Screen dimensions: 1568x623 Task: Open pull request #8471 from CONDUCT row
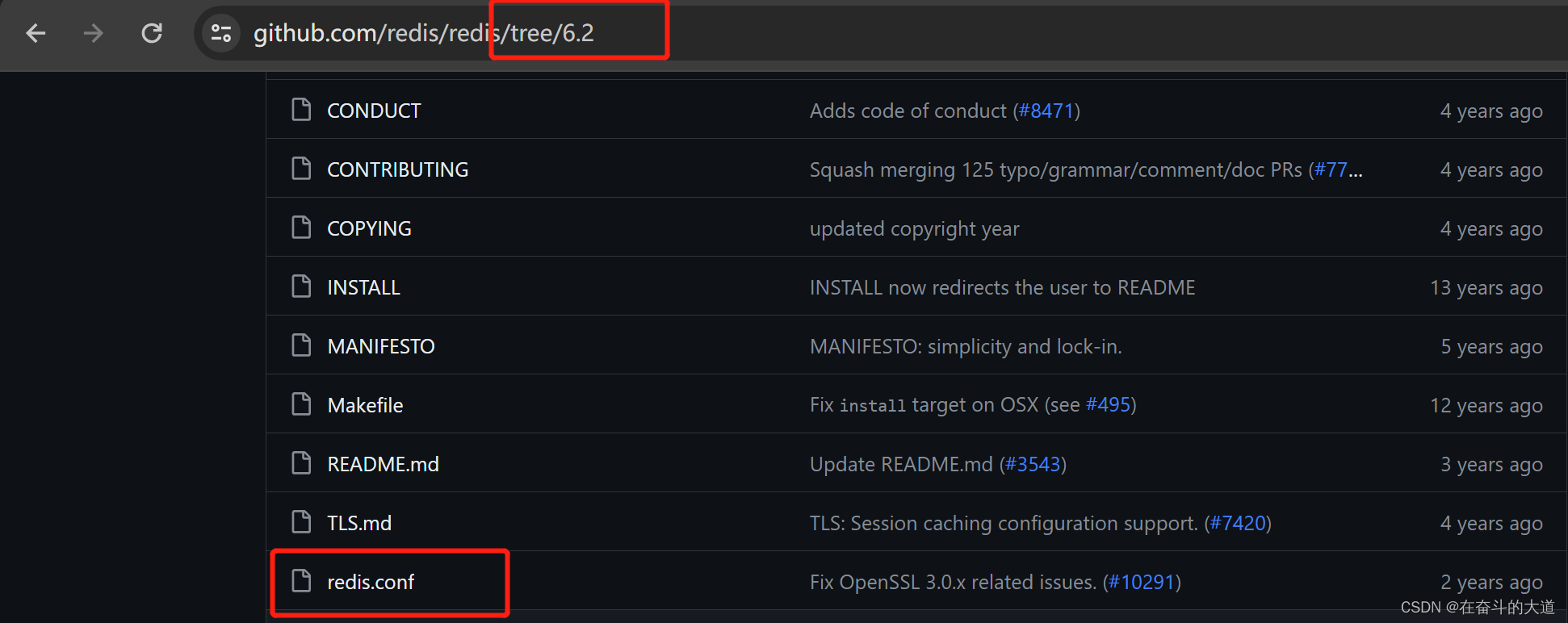[x=1046, y=111]
